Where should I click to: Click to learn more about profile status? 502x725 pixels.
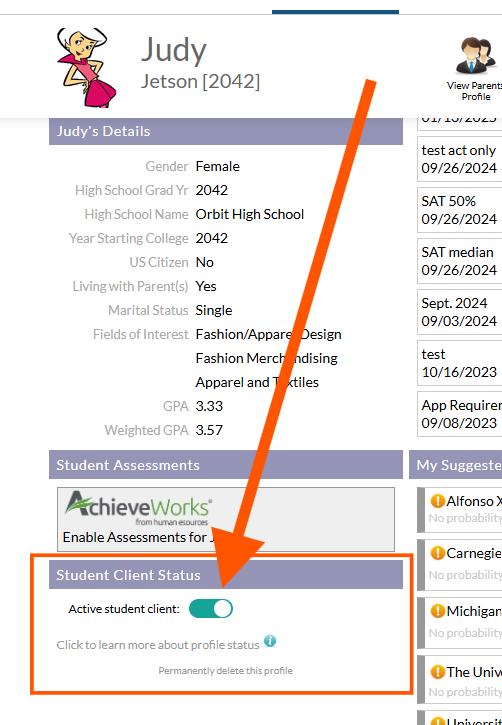coord(158,645)
